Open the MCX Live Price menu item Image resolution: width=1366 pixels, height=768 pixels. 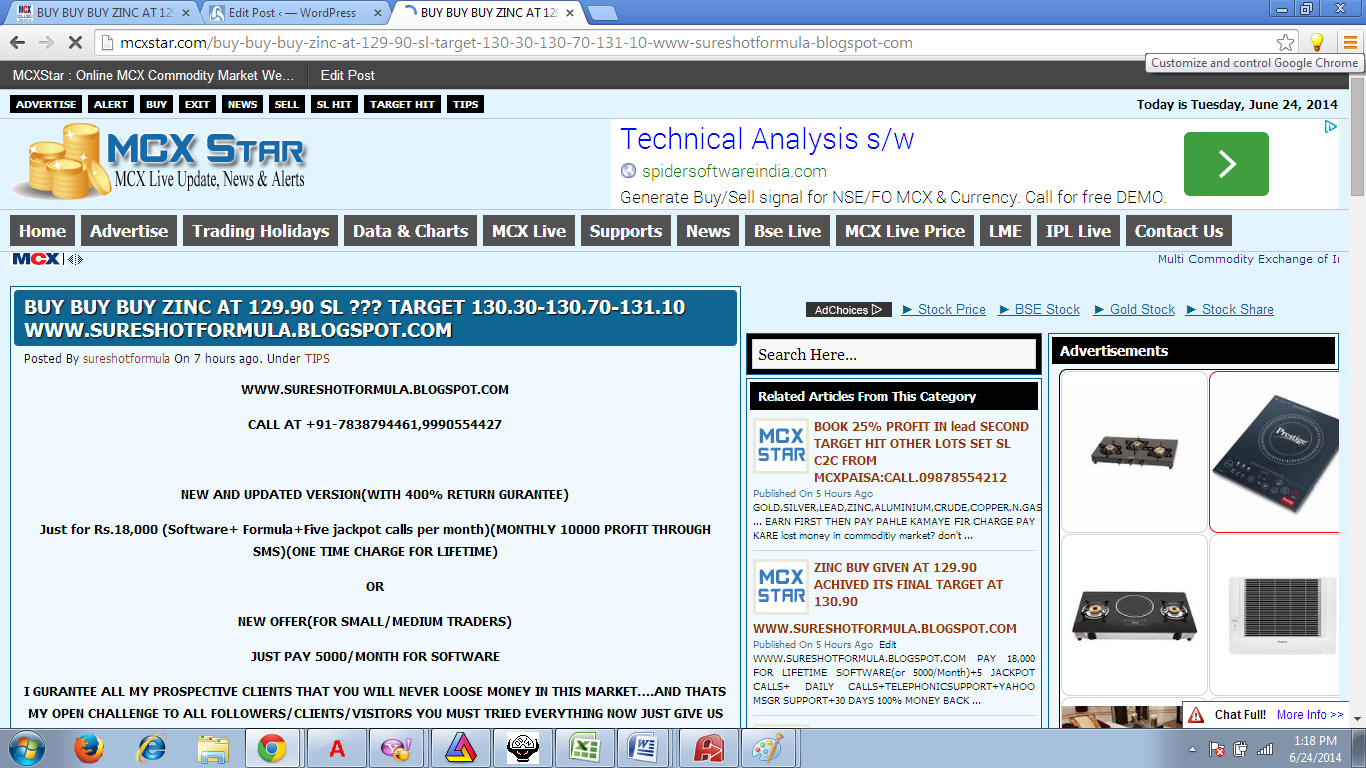(x=905, y=231)
